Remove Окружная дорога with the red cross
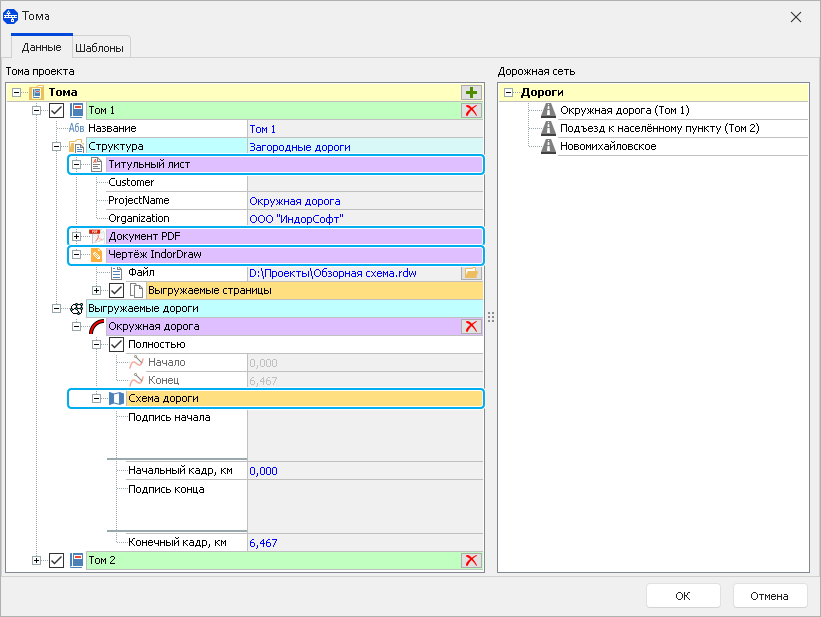This screenshot has height=617, width=821. click(x=471, y=326)
